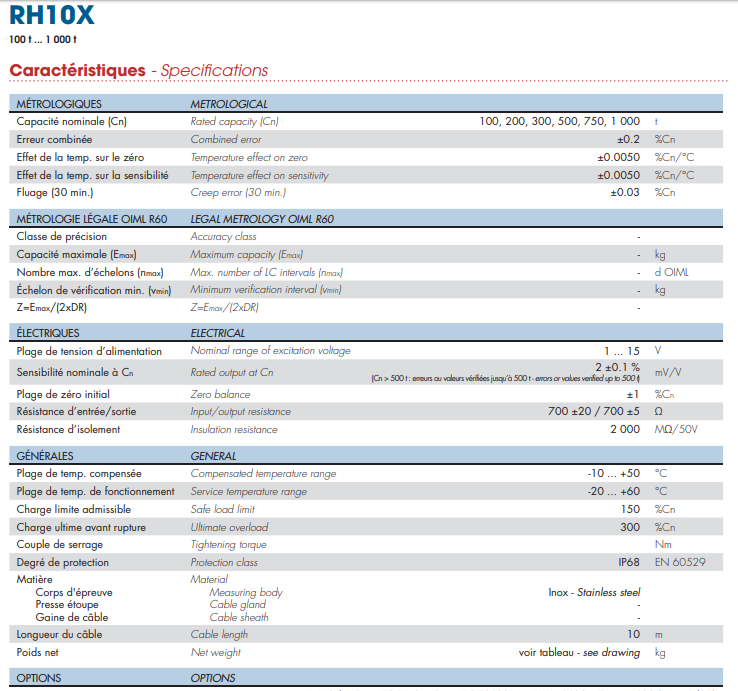The image size is (738, 691).
Task: Select the "EN 60529" standard text
Action: [x=680, y=563]
